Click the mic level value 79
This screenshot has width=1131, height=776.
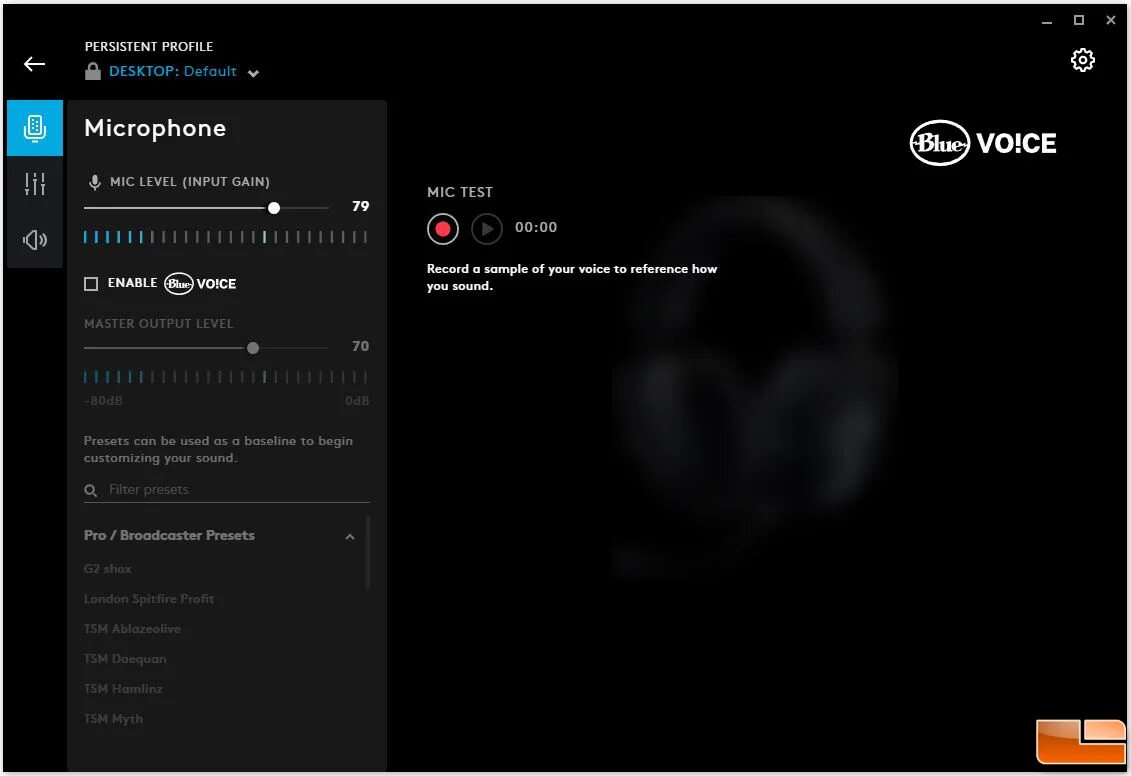[x=361, y=206]
